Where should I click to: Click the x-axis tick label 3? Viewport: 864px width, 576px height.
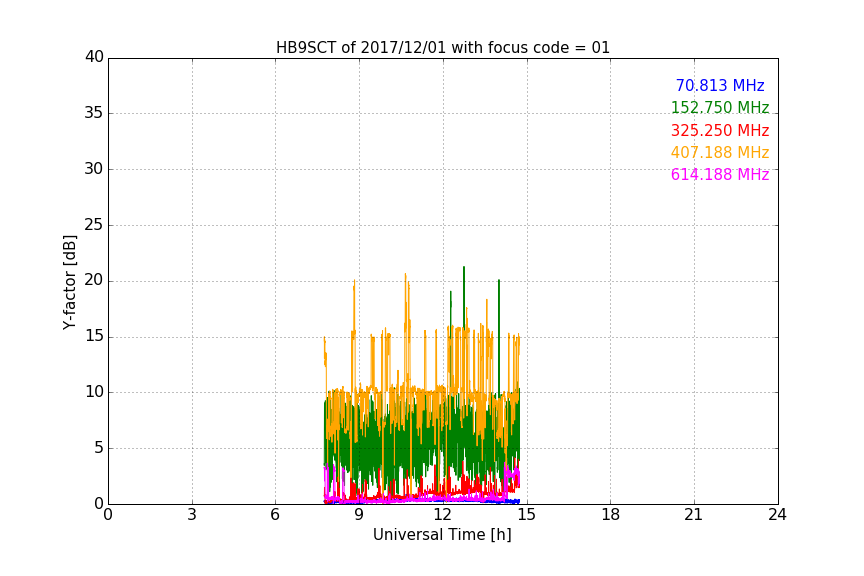pos(192,515)
